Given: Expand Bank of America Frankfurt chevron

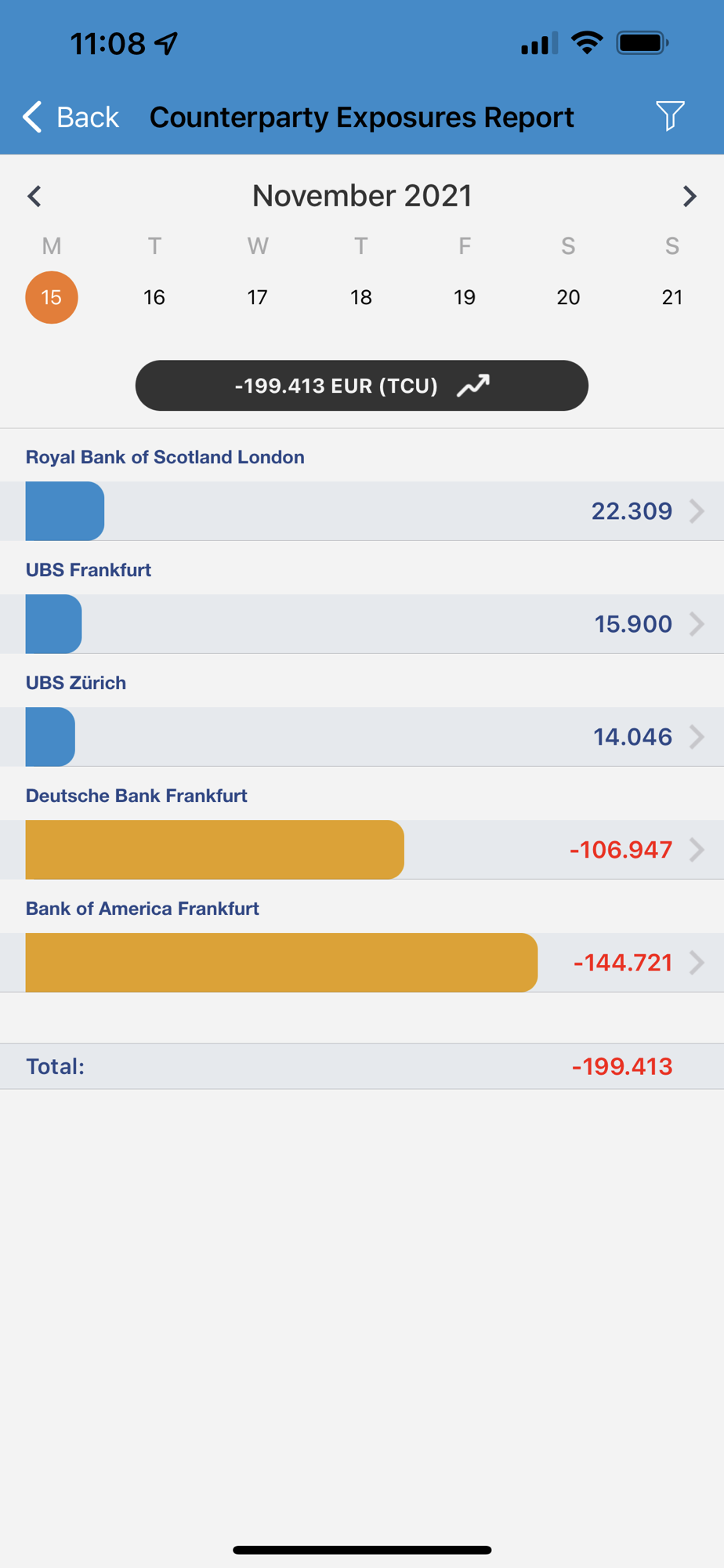Looking at the screenshot, I should 697,963.
